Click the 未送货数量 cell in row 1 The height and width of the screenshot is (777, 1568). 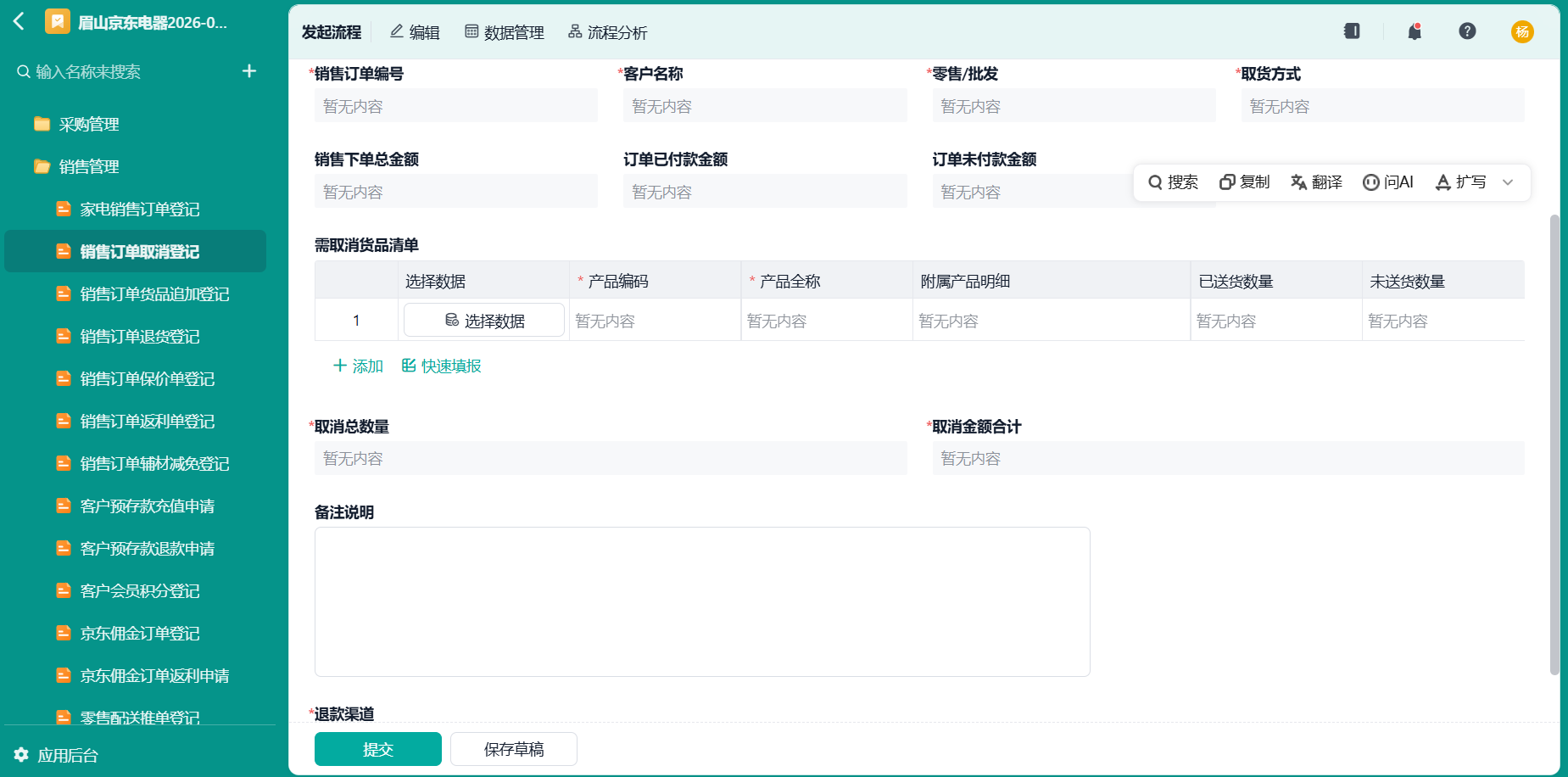(1443, 321)
